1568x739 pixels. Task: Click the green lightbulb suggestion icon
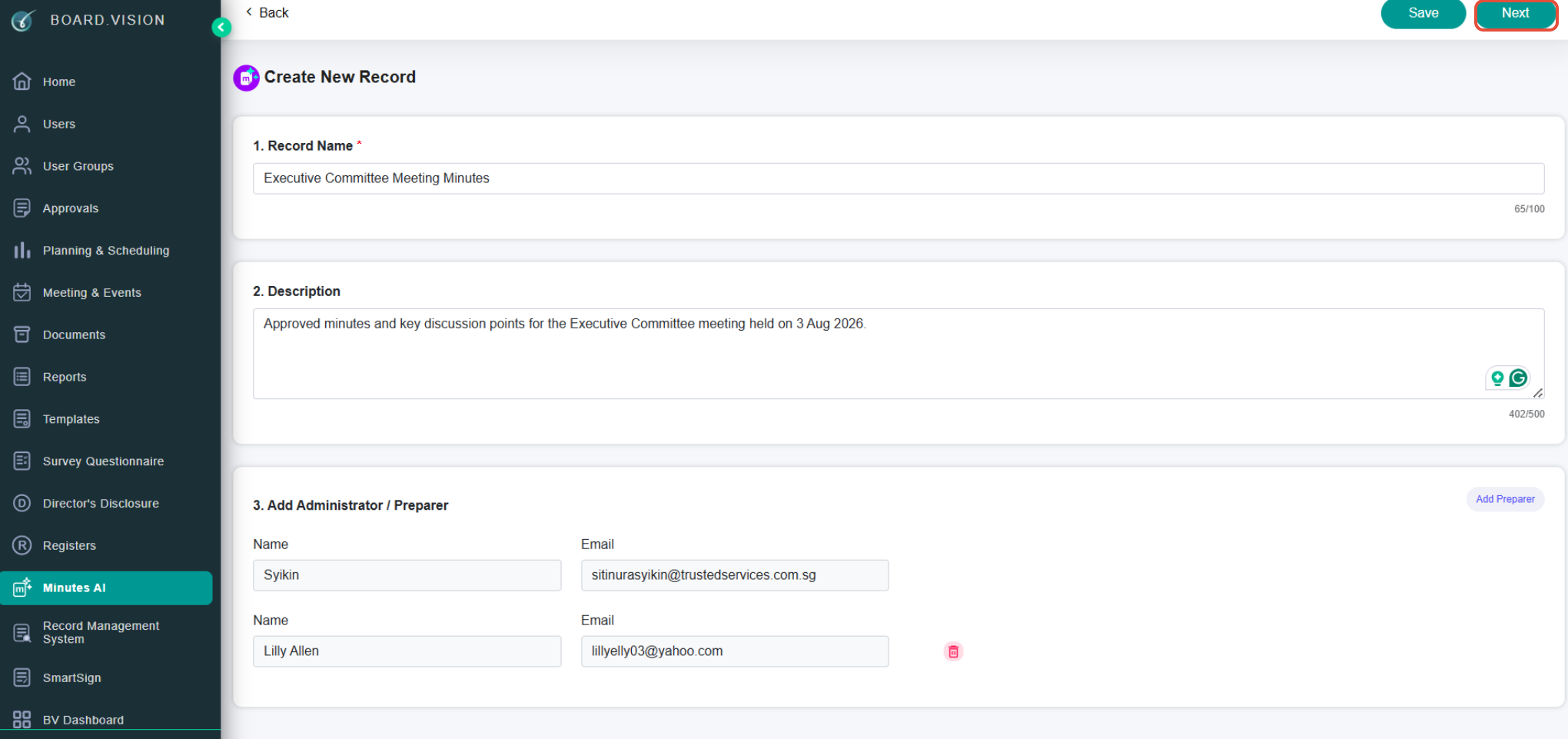click(1497, 378)
